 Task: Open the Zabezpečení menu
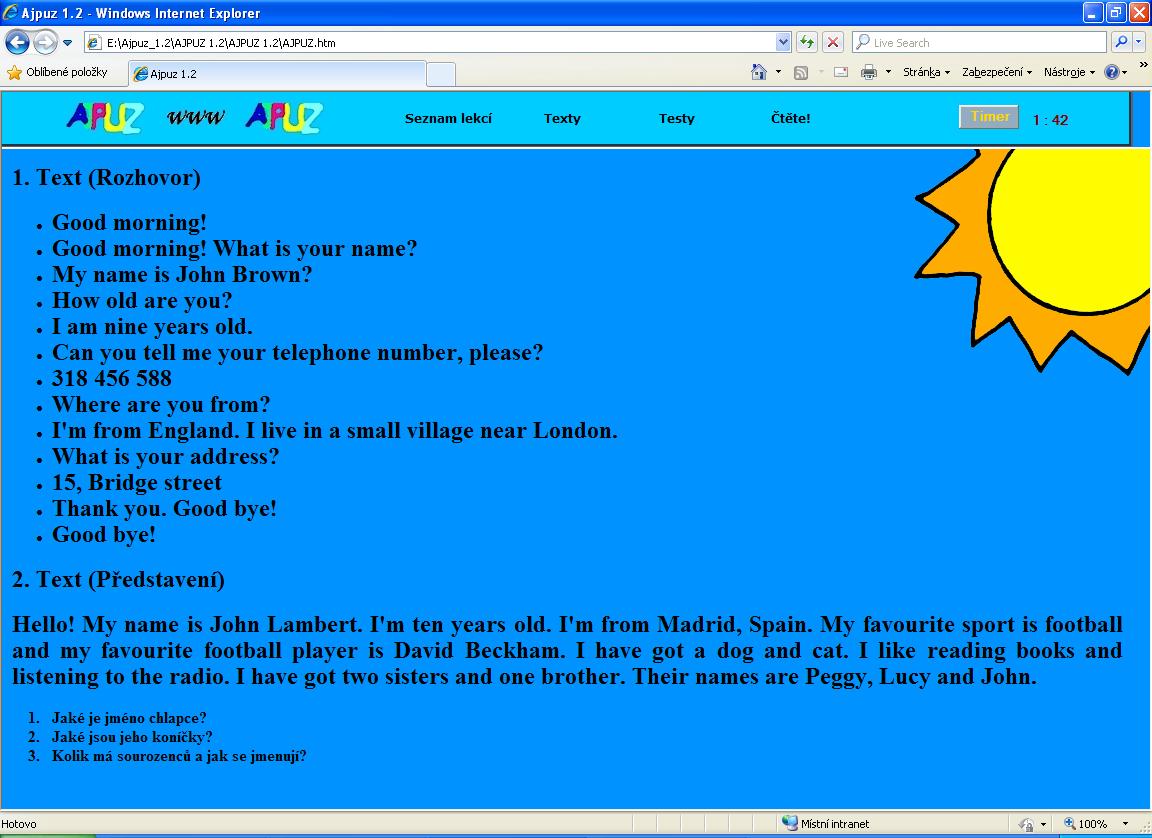[997, 72]
